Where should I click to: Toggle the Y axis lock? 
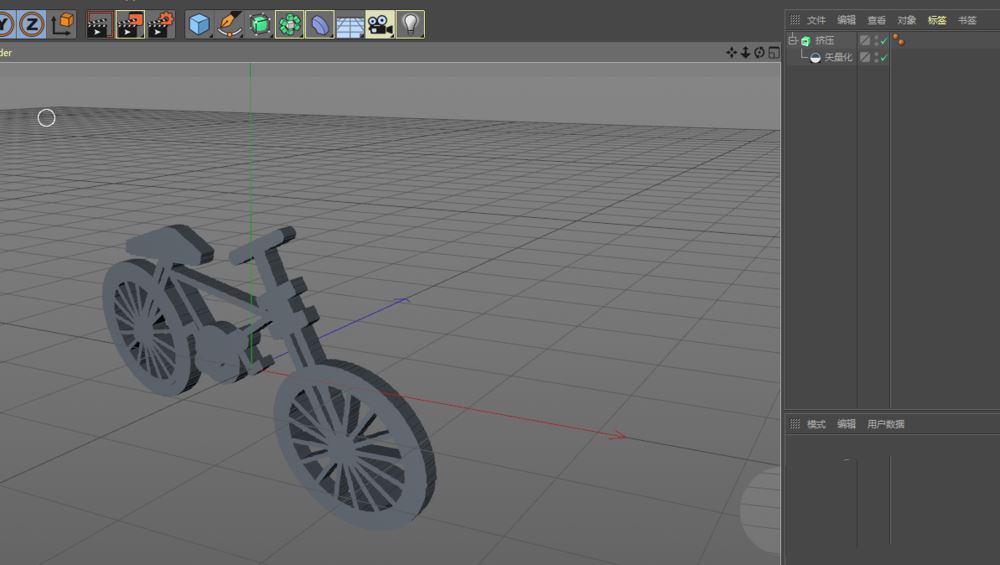tap(5, 24)
